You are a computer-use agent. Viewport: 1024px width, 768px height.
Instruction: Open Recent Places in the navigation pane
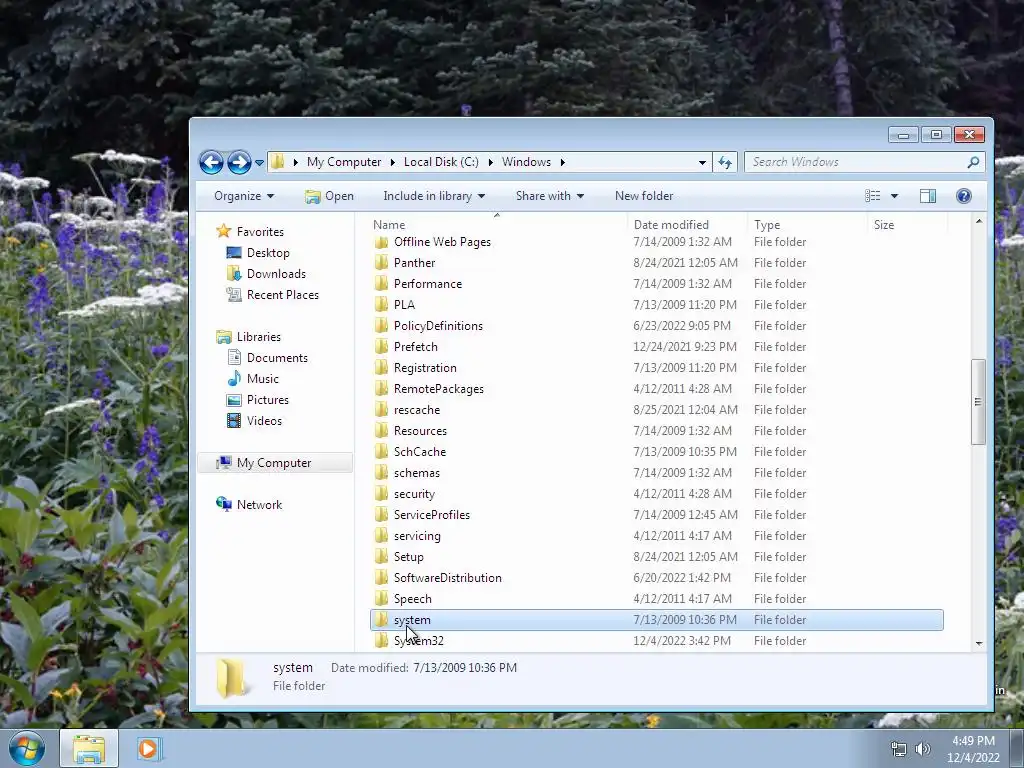pos(282,295)
